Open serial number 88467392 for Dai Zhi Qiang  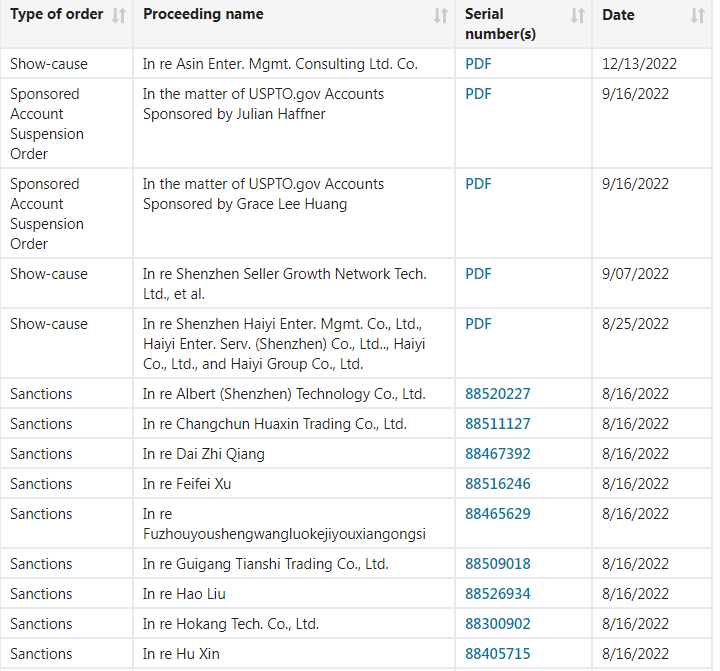pyautogui.click(x=498, y=454)
